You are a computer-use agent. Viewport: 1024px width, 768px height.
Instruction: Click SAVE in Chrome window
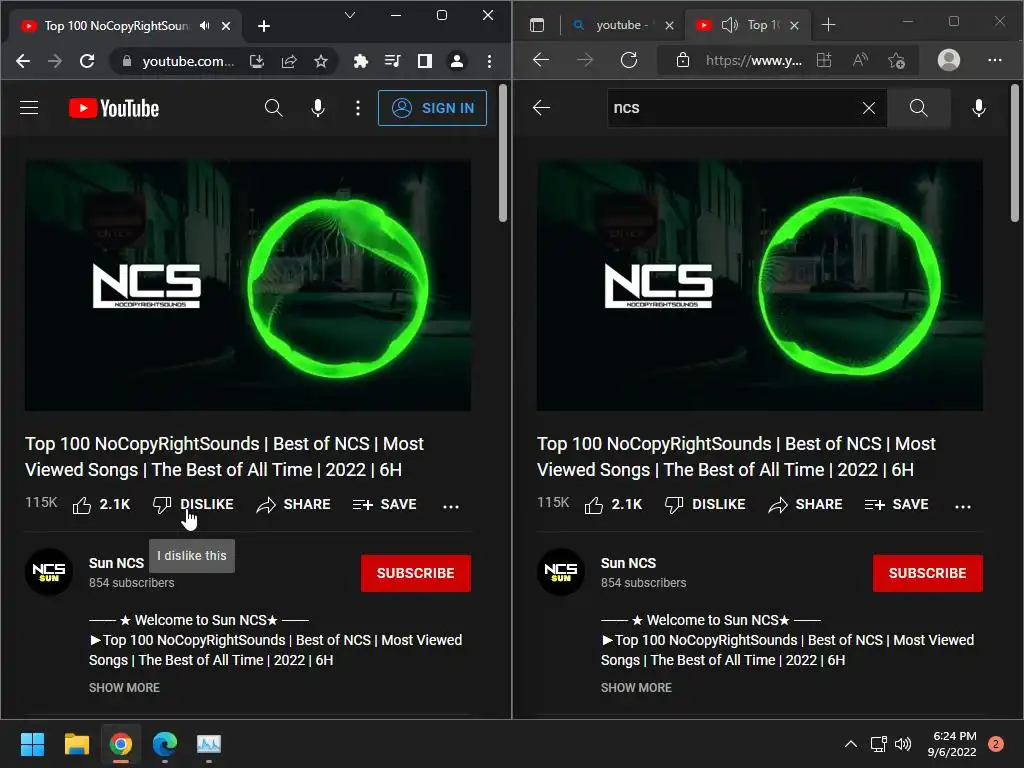(385, 504)
